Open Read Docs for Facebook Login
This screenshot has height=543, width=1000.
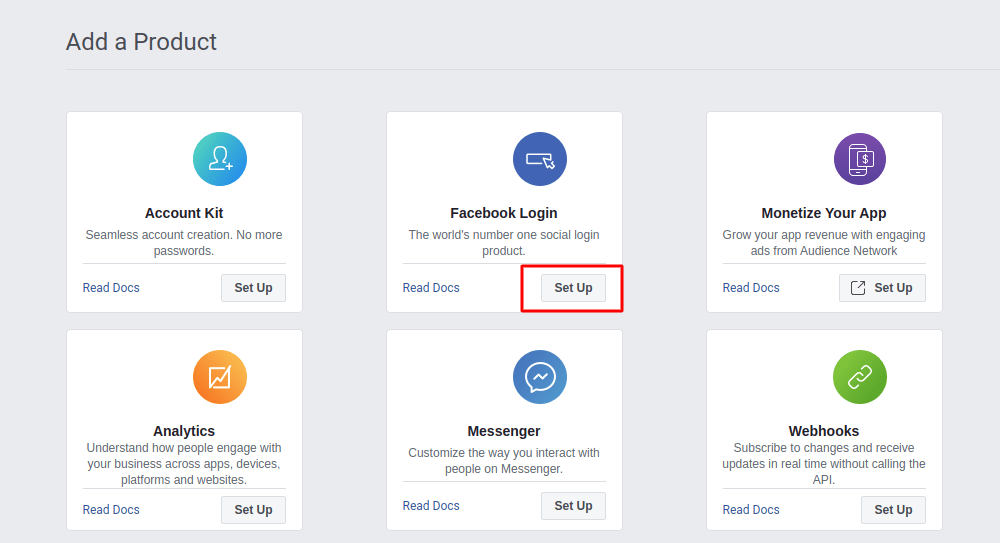(x=431, y=288)
